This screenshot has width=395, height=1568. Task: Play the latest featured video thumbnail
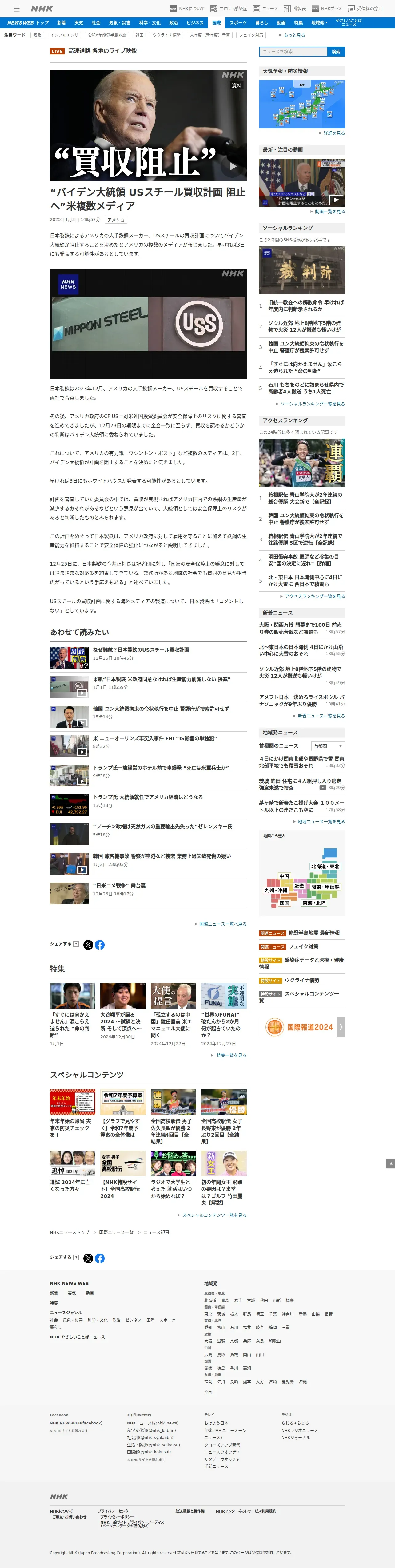(x=302, y=182)
